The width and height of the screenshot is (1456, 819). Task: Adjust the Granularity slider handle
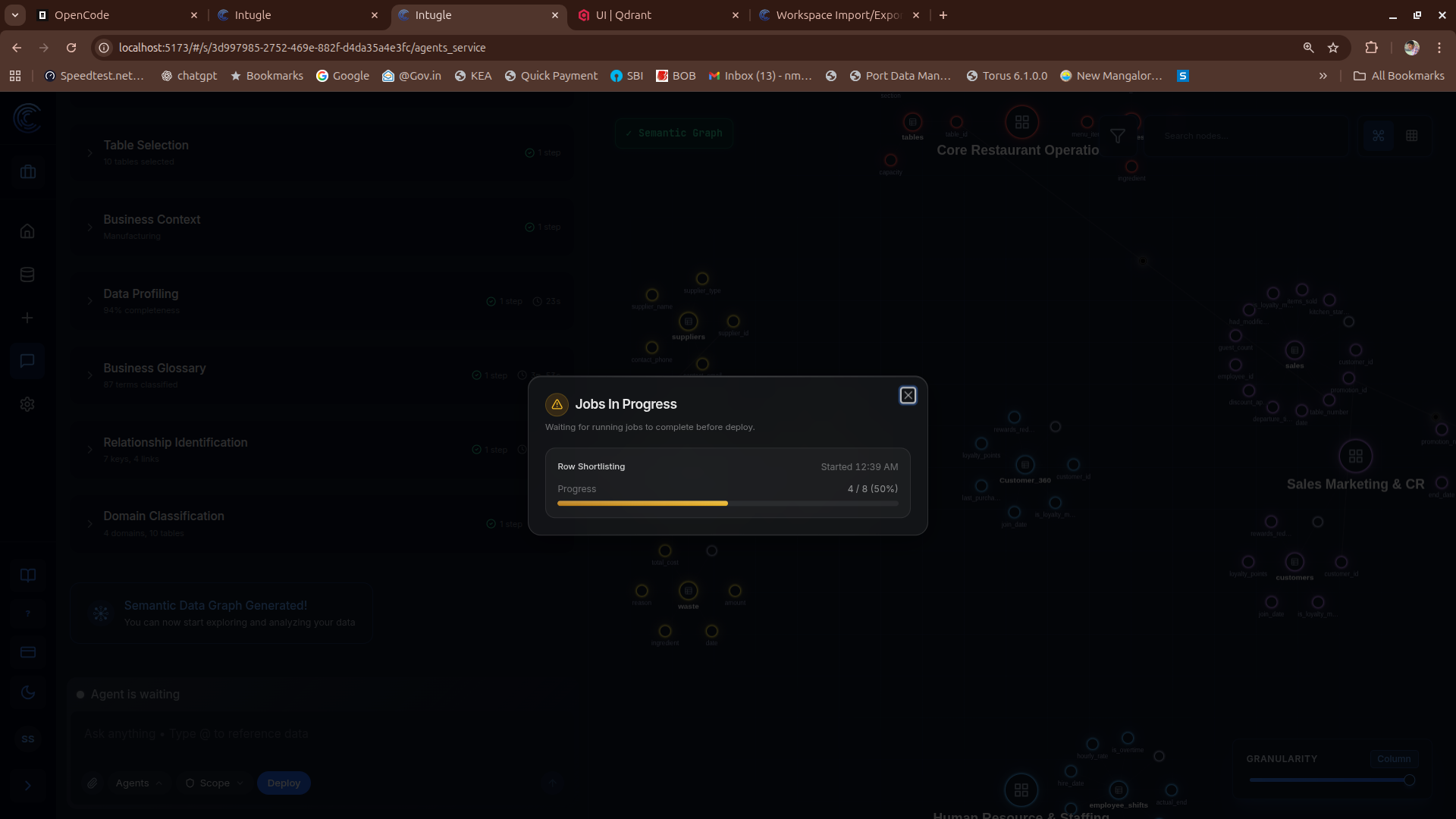[1409, 780]
